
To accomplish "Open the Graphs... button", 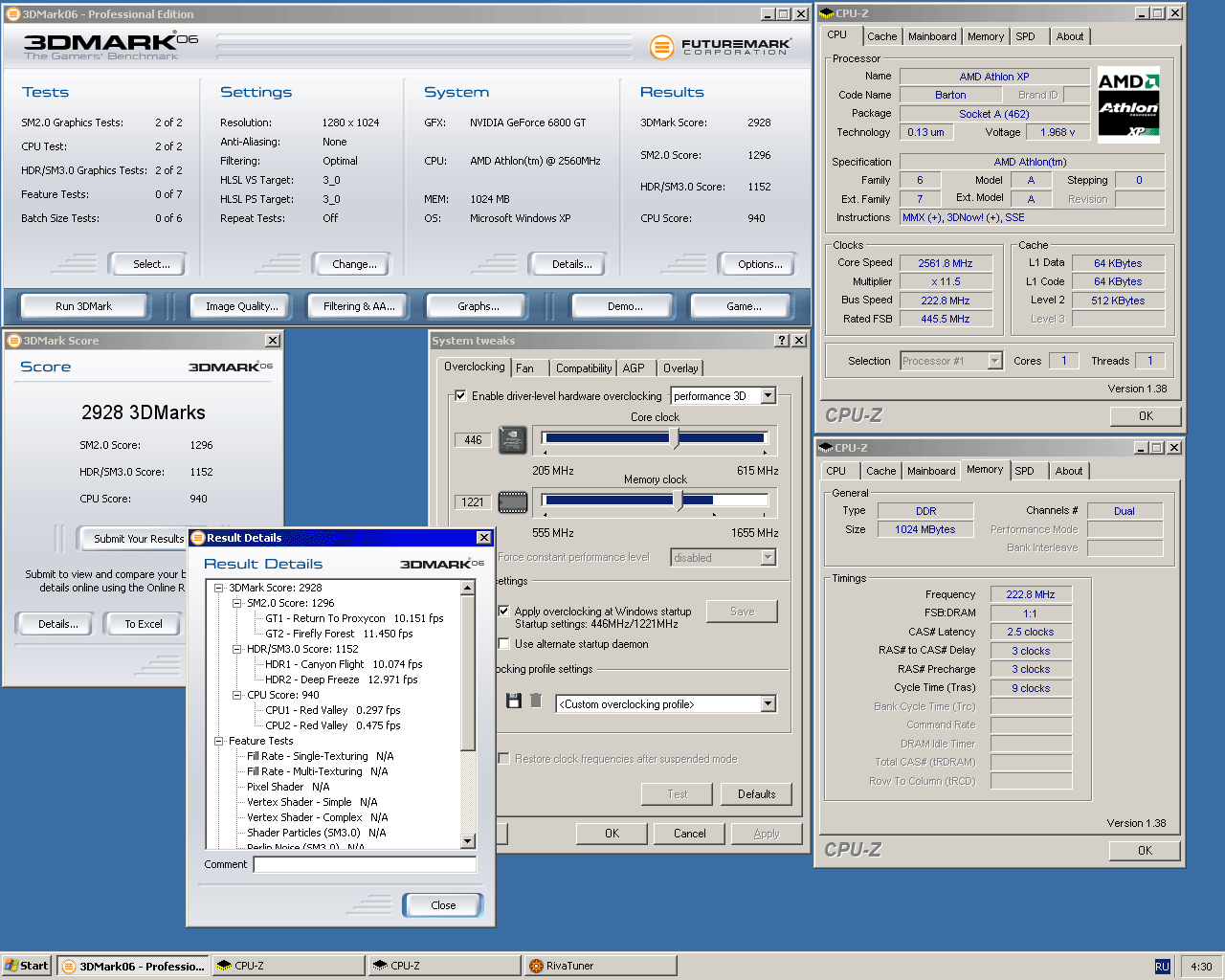I will (479, 306).
